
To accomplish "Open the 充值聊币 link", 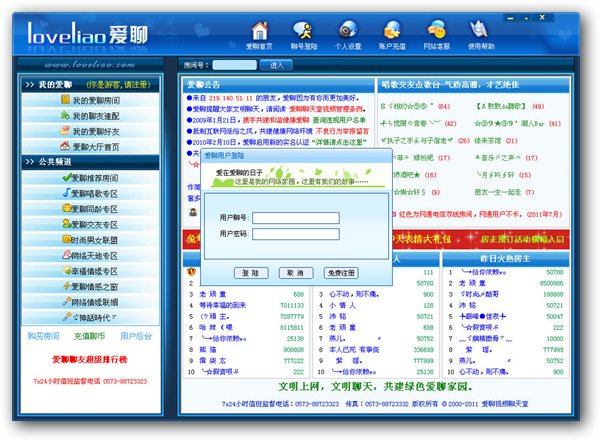I will click(90, 336).
